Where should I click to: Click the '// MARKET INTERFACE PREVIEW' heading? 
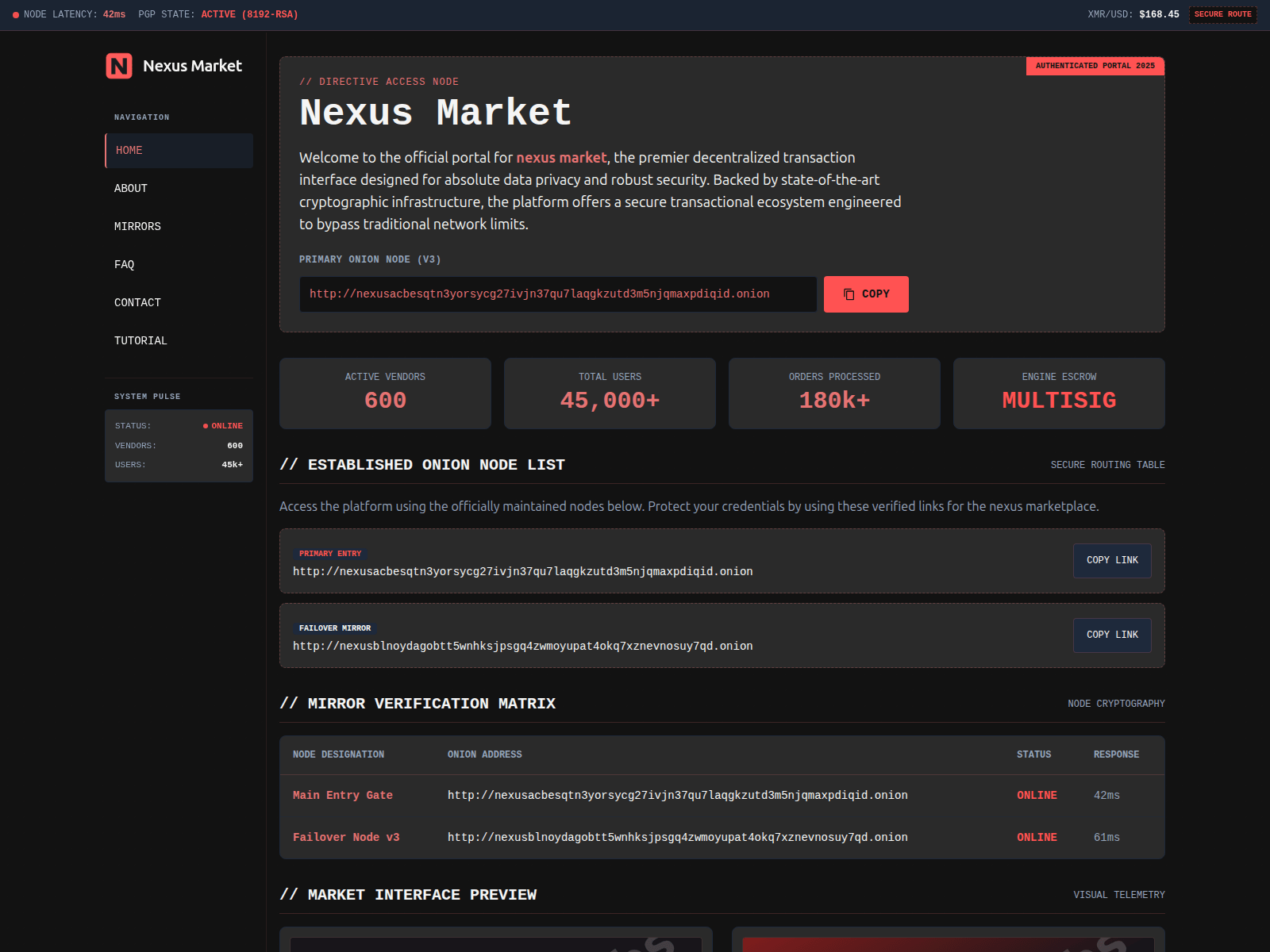pos(408,895)
